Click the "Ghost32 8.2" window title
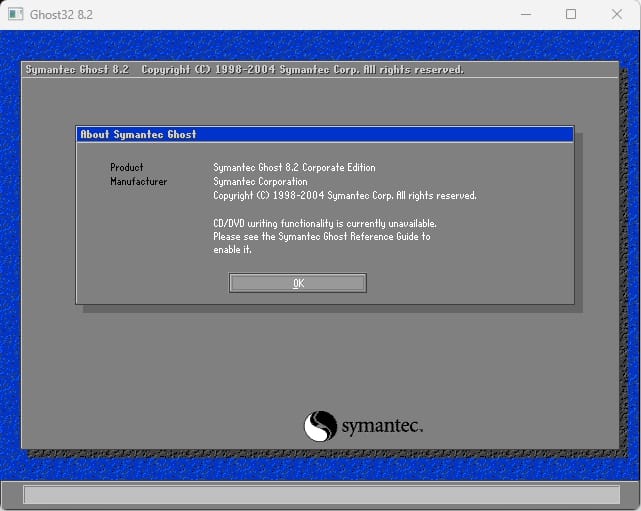This screenshot has height=511, width=641. [x=61, y=15]
